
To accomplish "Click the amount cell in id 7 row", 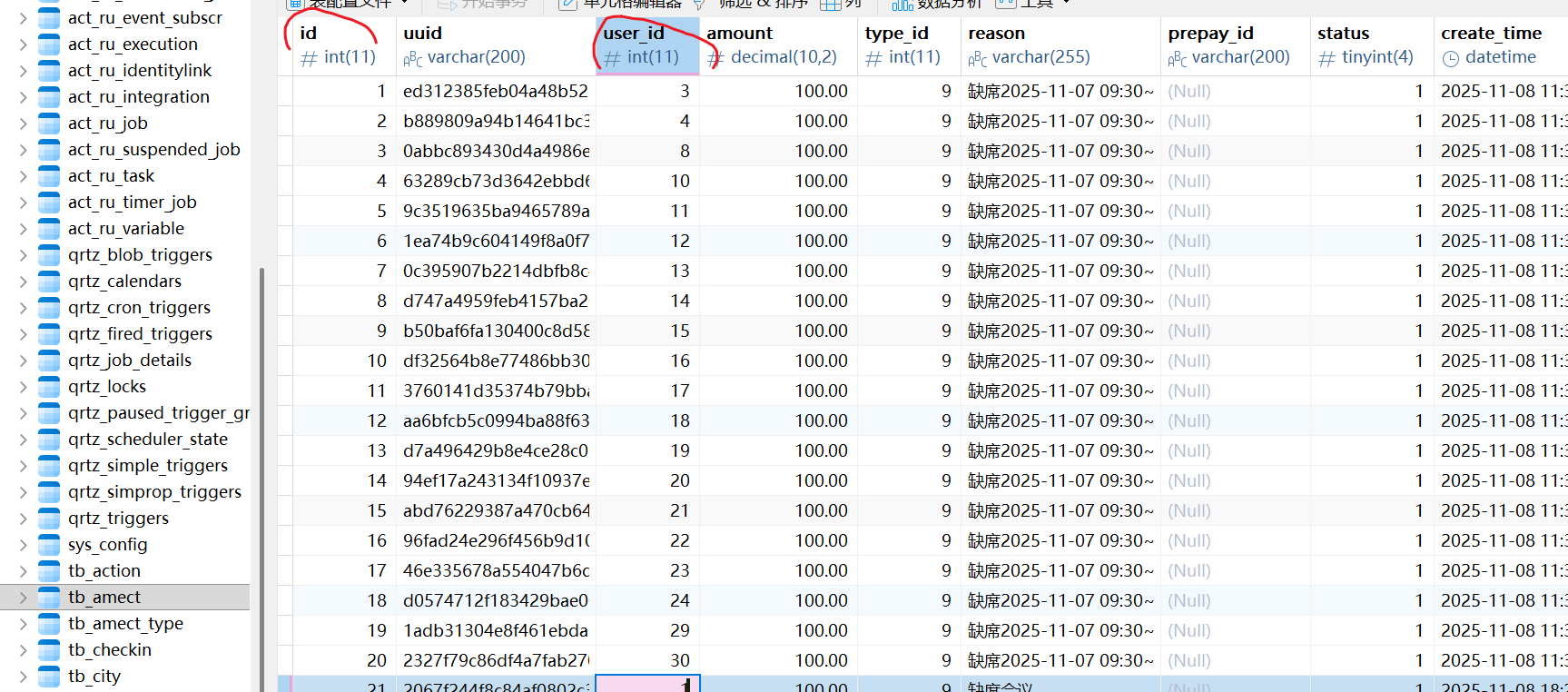I will [778, 272].
